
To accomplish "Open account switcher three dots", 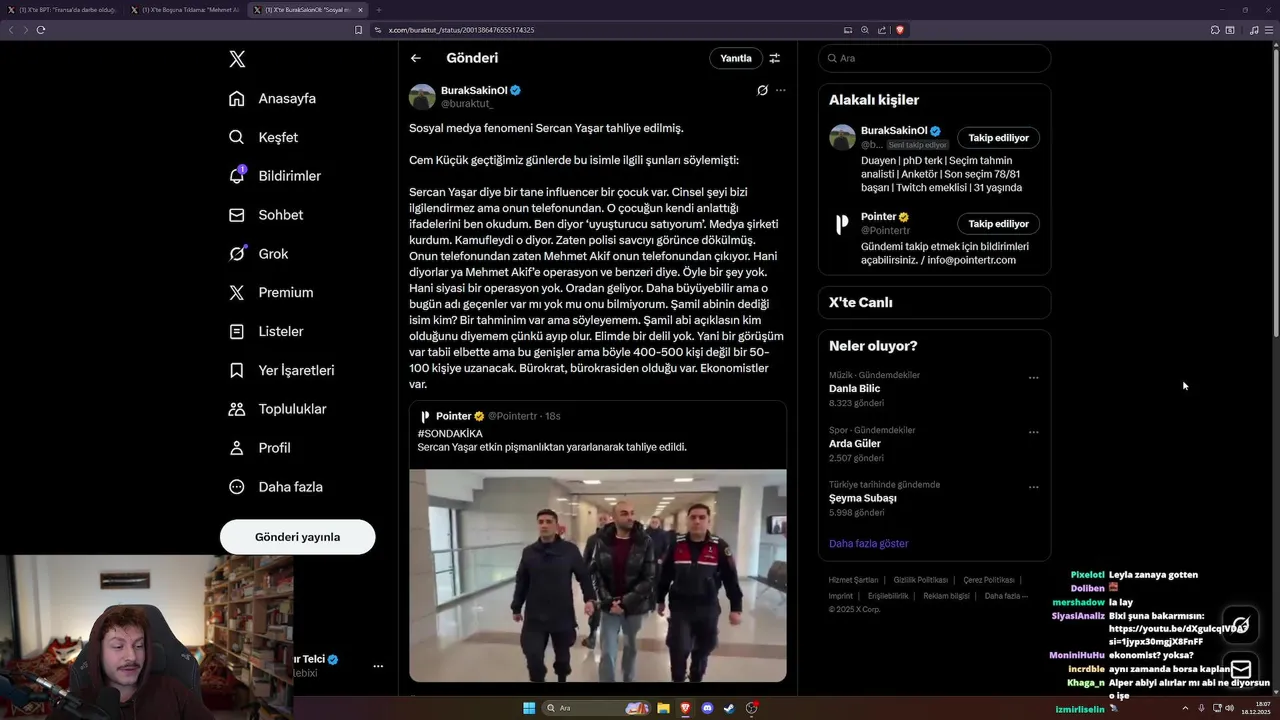I will click(x=378, y=666).
